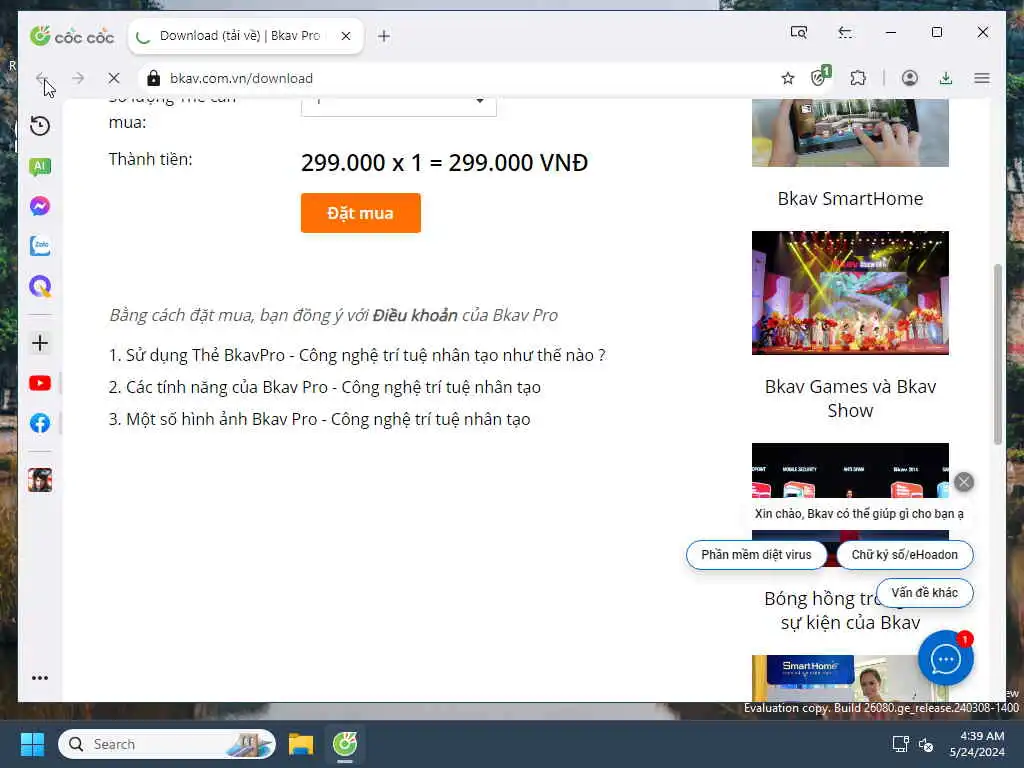
Task: Open the ad-block shield icon
Action: click(x=820, y=77)
